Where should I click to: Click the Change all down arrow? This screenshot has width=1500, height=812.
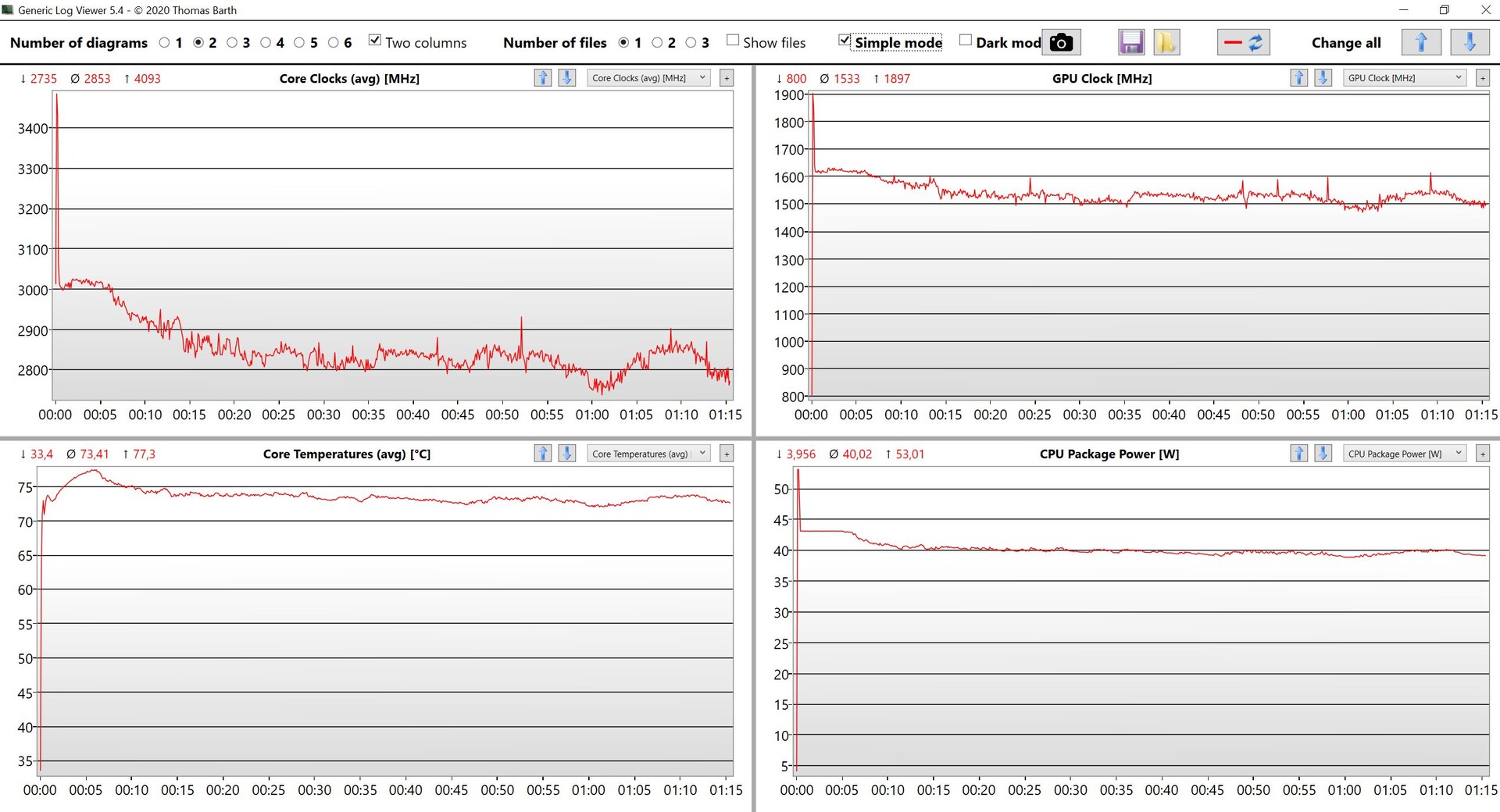point(1469,42)
